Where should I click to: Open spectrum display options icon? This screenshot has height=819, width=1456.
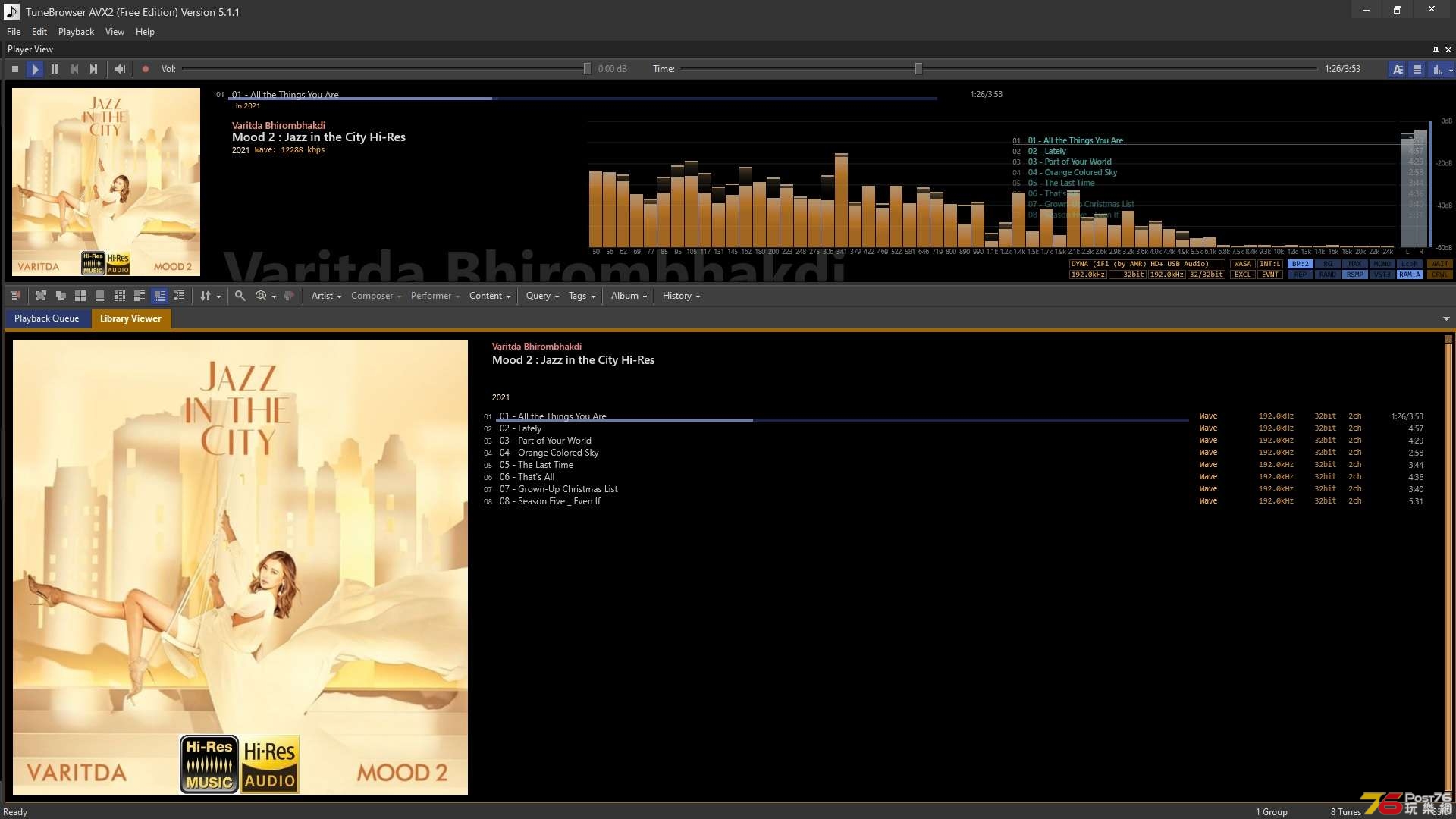point(1441,69)
